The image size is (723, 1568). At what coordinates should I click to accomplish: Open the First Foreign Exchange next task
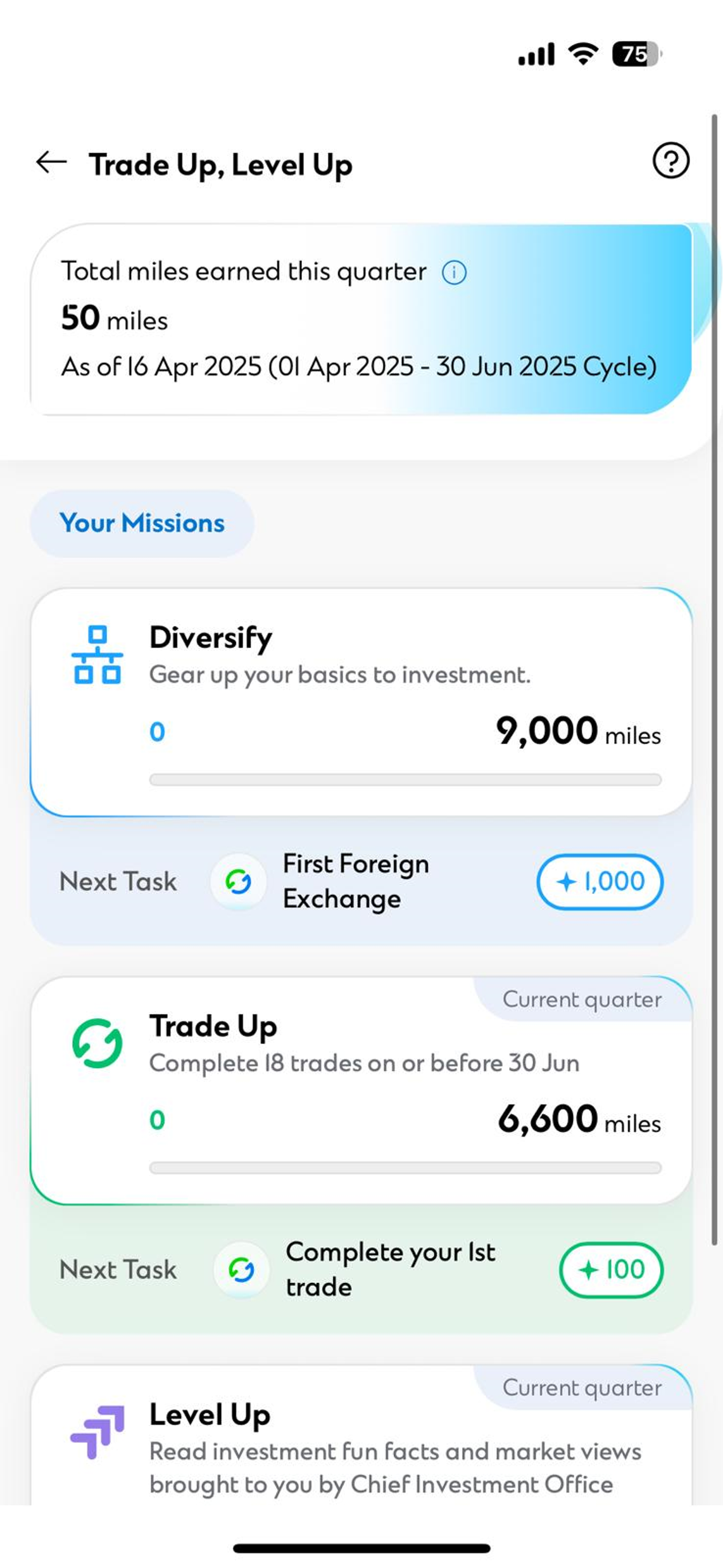356,881
